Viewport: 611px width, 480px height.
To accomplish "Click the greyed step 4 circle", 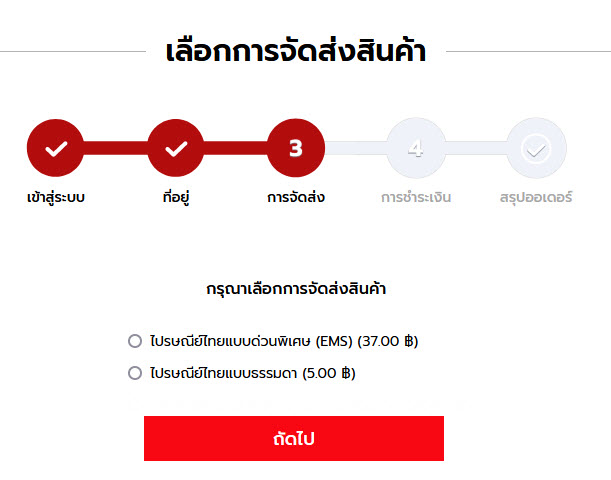I will tap(416, 148).
